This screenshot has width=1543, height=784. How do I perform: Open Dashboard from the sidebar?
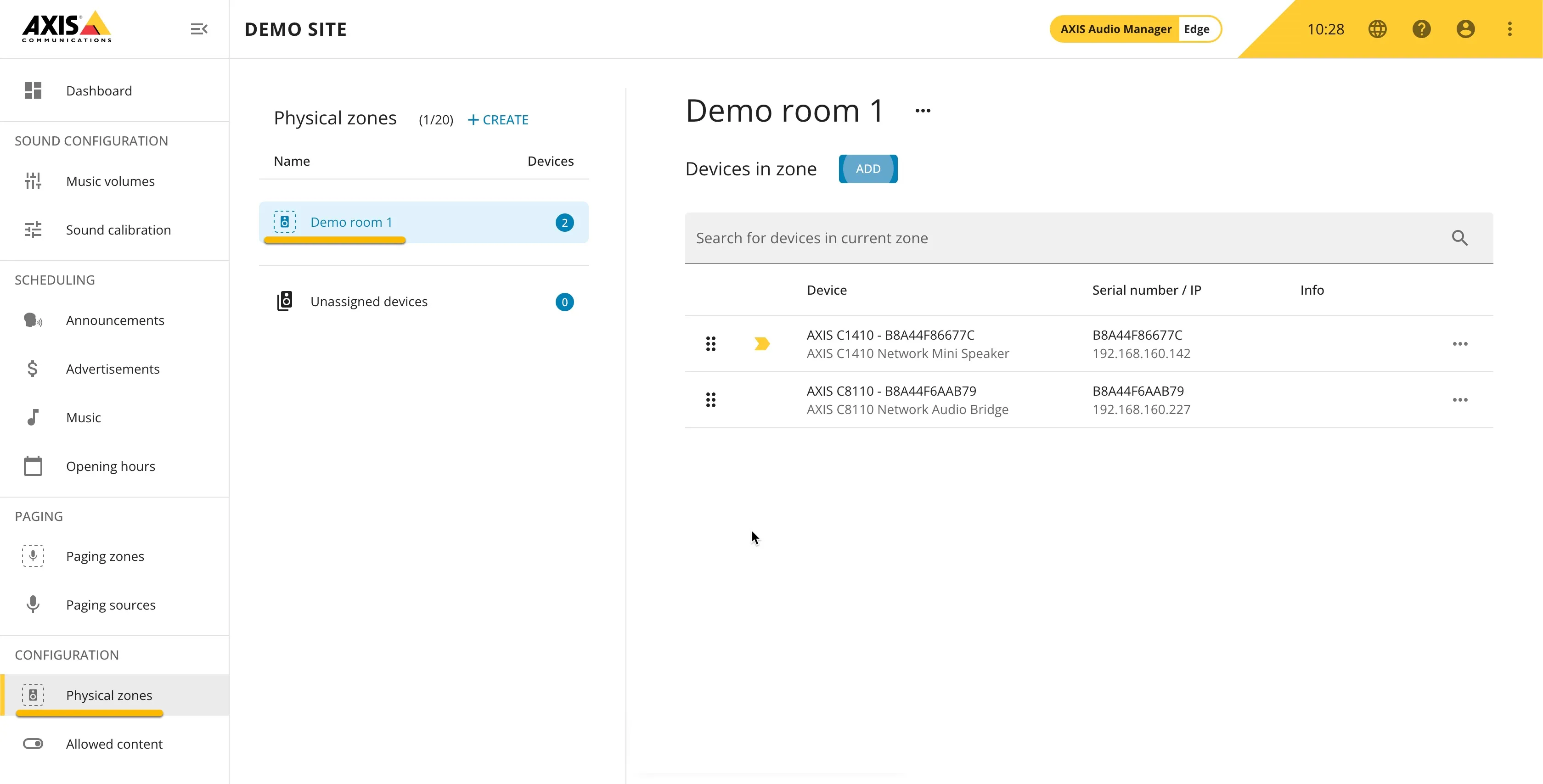pyautogui.click(x=114, y=90)
